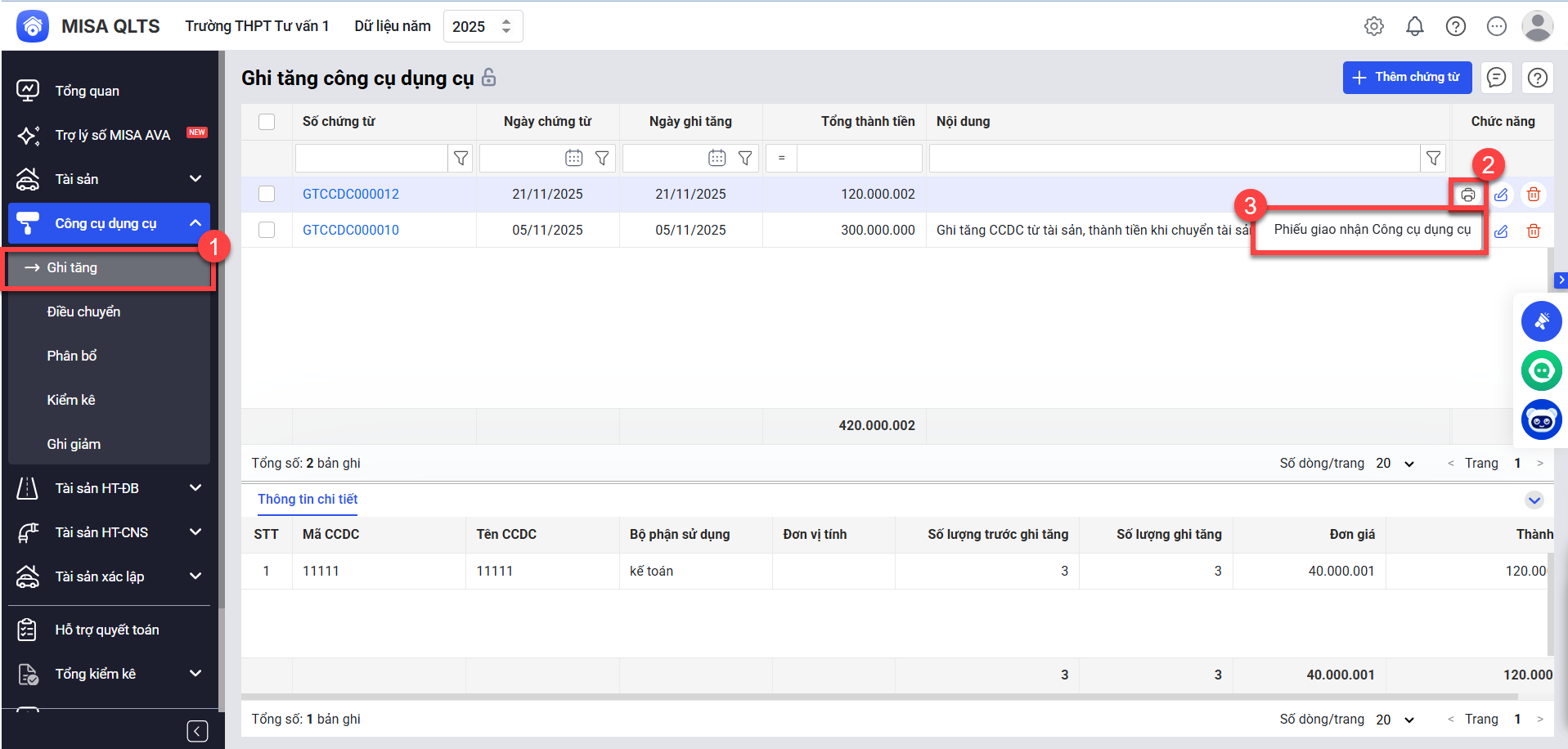
Task: Click the filter icon for Số chứng từ column
Action: pos(461,158)
